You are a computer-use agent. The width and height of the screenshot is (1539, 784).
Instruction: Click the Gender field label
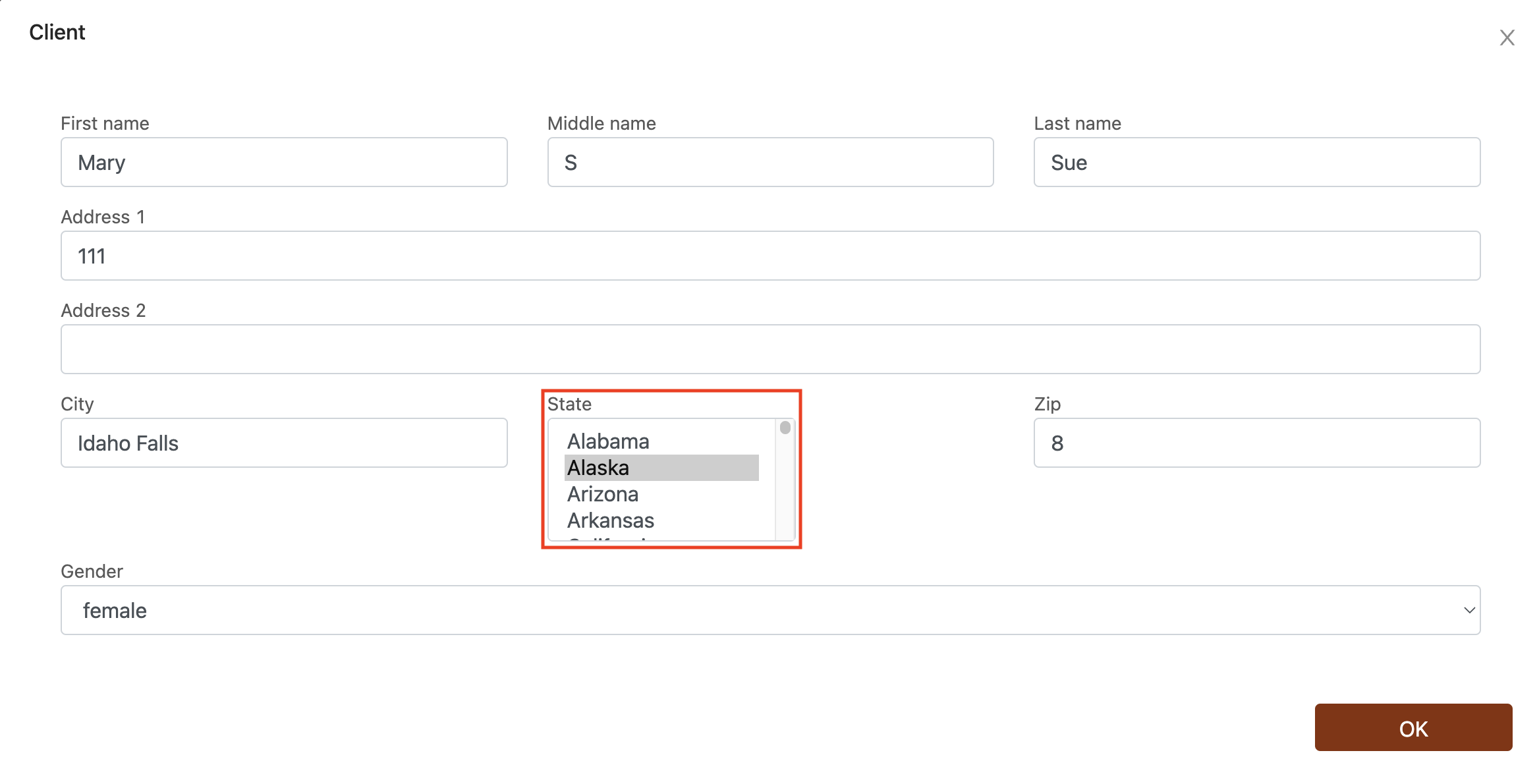tap(92, 571)
